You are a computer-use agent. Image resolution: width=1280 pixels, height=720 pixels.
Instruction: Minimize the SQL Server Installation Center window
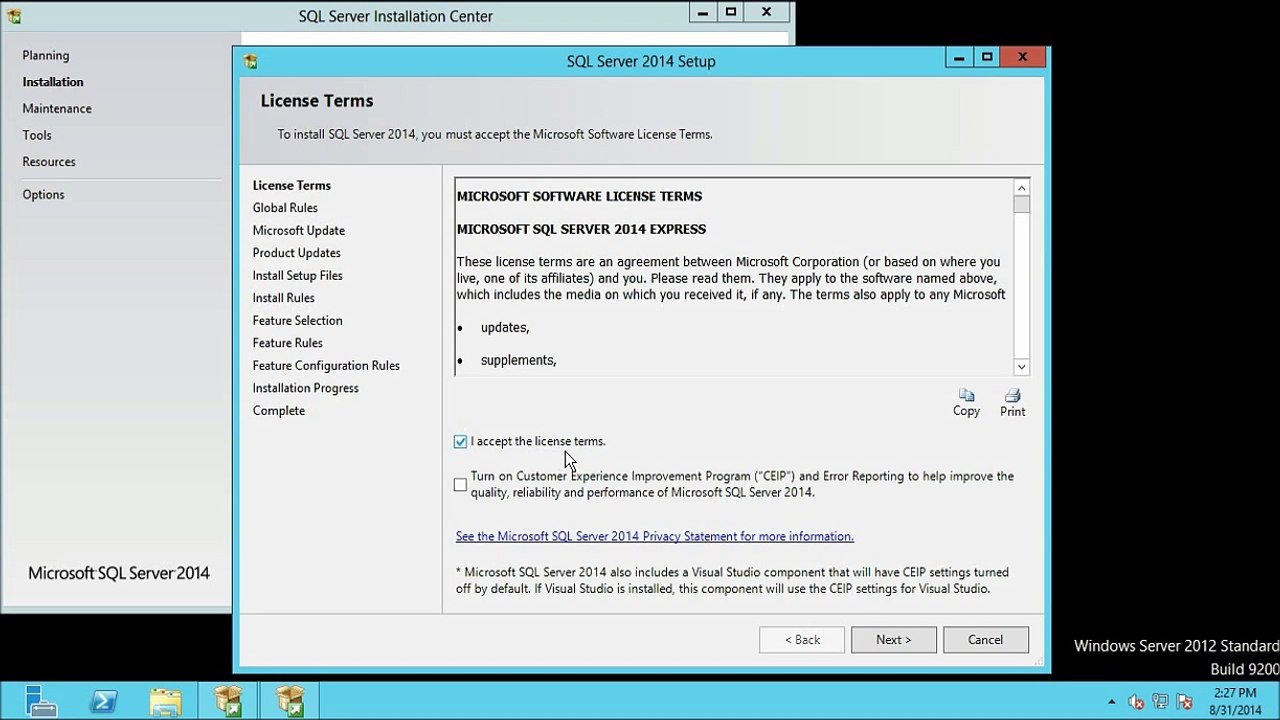pos(703,12)
